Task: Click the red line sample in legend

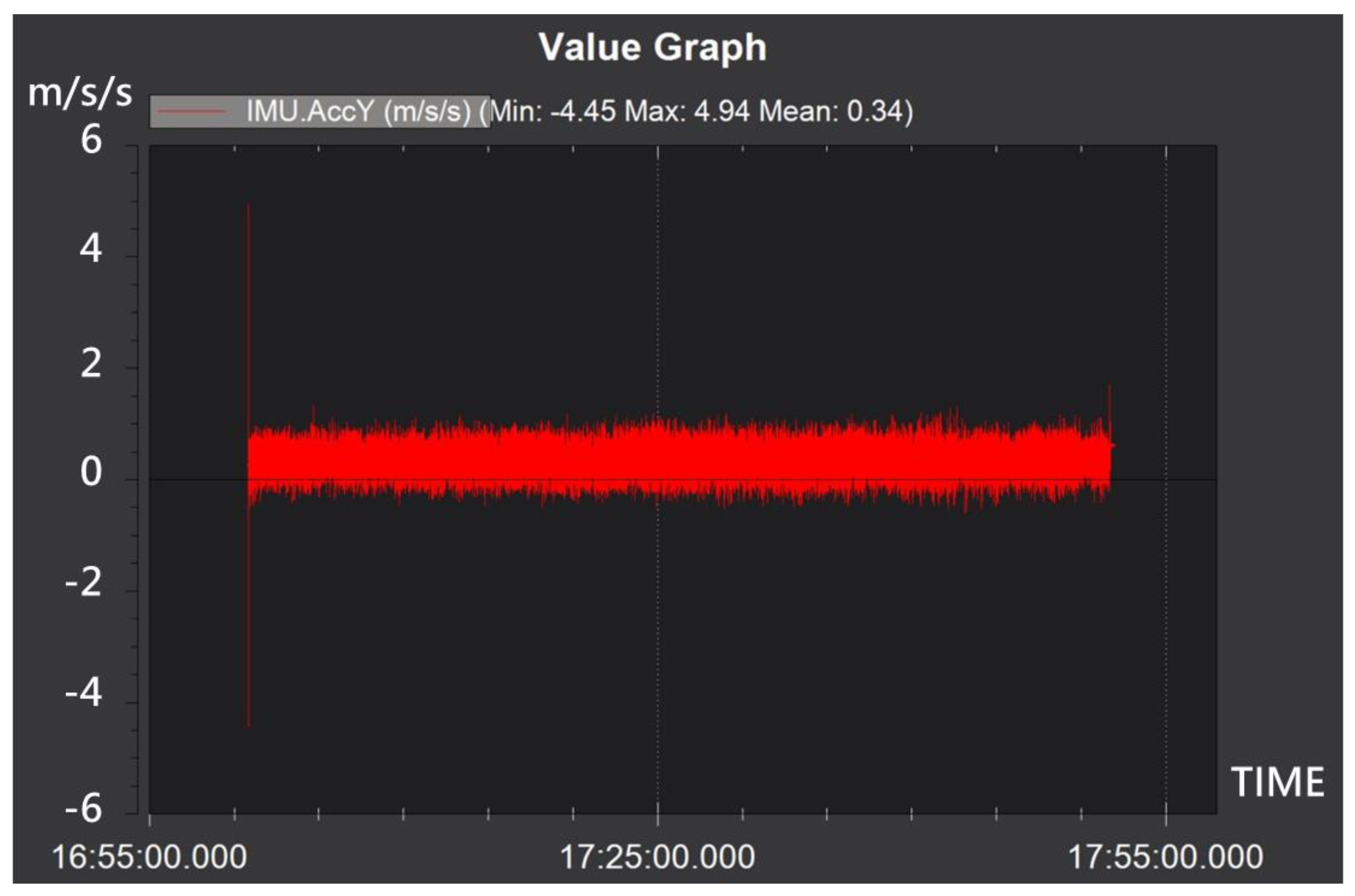Action: point(192,111)
